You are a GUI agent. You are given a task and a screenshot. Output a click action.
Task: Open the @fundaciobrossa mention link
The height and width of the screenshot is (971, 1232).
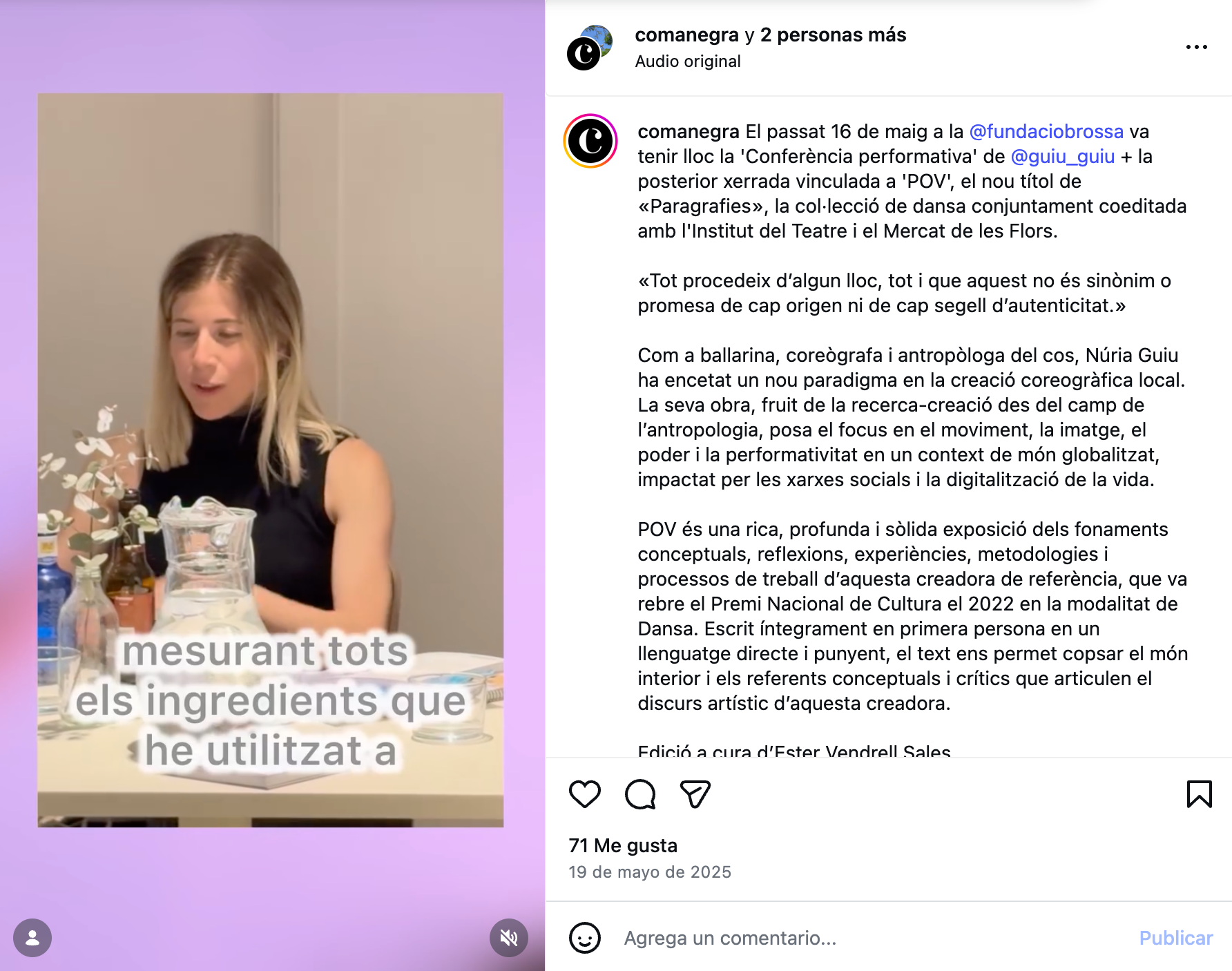(1046, 131)
